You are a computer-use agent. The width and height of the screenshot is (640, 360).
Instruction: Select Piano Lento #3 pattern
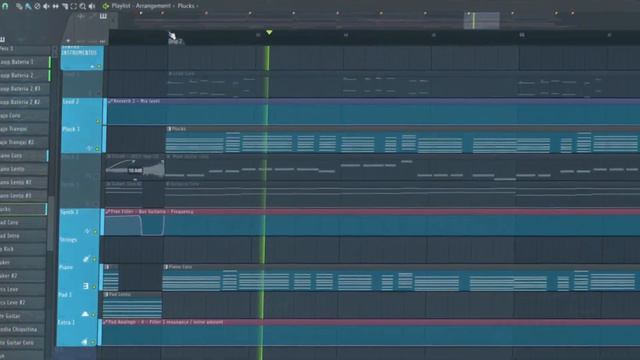(x=24, y=196)
